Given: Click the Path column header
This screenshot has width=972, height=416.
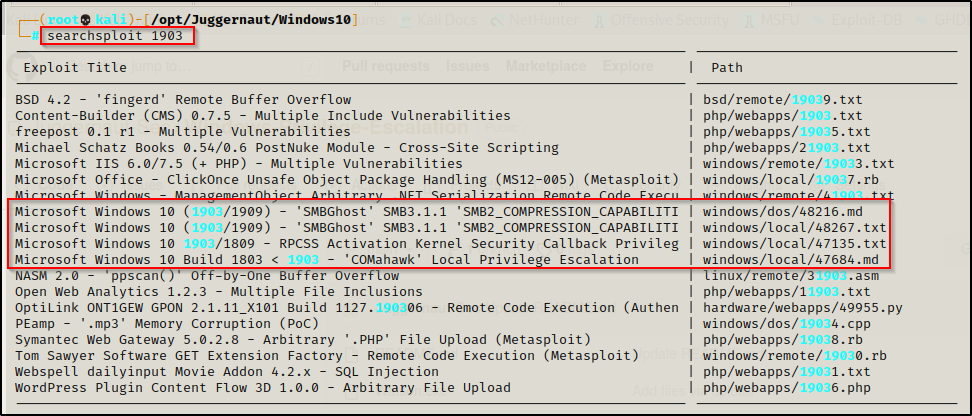Looking at the screenshot, I should click(726, 68).
